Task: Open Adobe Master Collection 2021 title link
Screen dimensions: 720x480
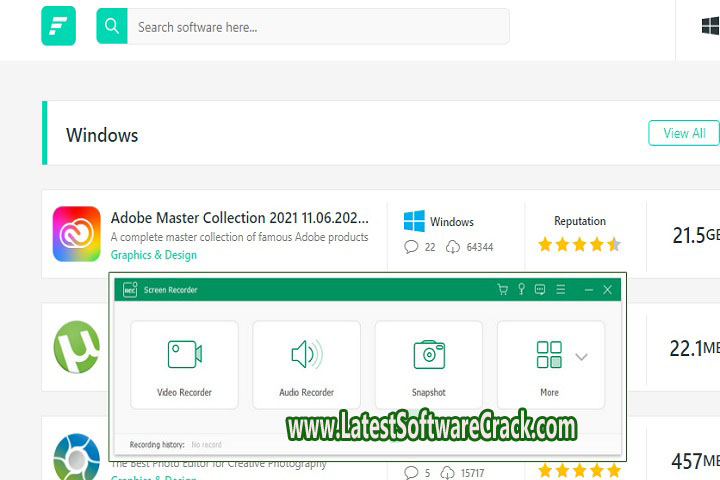Action: click(x=239, y=217)
